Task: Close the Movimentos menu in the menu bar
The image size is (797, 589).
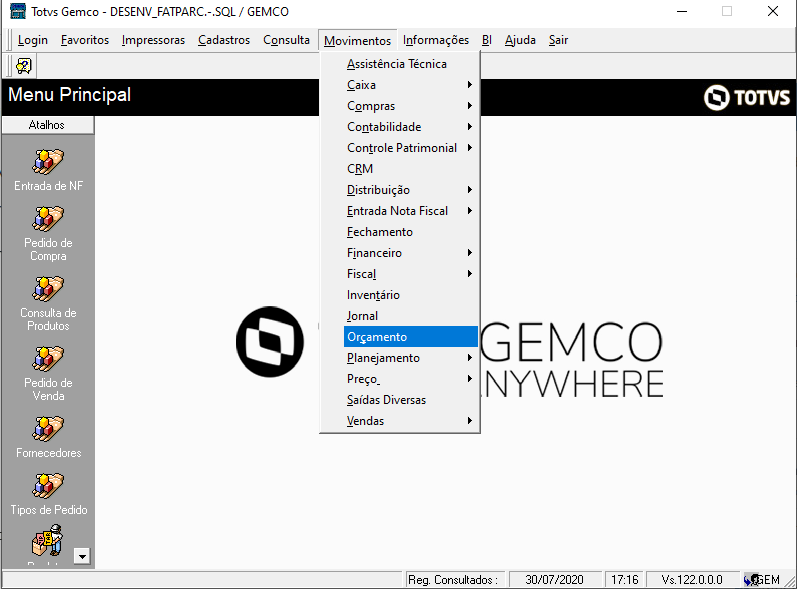Action: [357, 40]
